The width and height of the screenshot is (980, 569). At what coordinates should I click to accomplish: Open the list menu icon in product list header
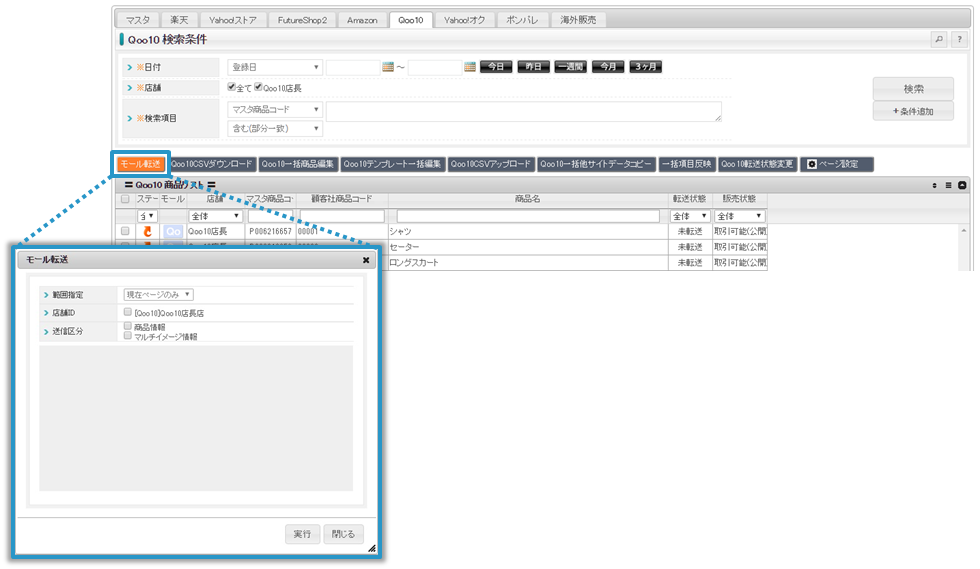(948, 185)
